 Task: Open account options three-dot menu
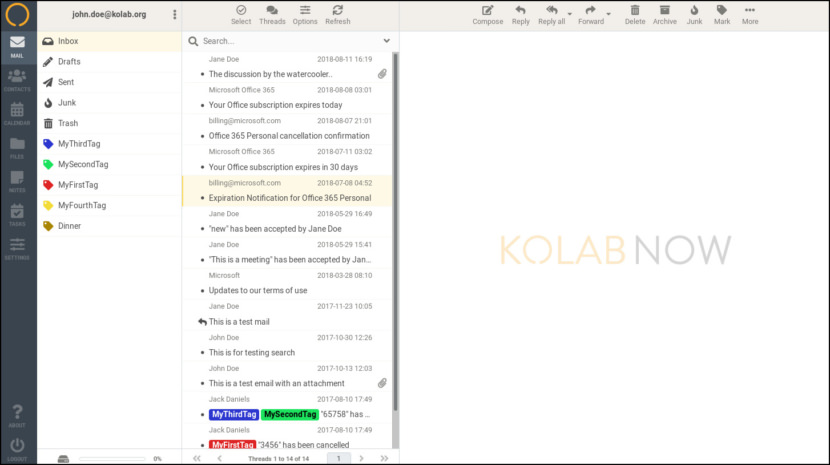coord(175,14)
